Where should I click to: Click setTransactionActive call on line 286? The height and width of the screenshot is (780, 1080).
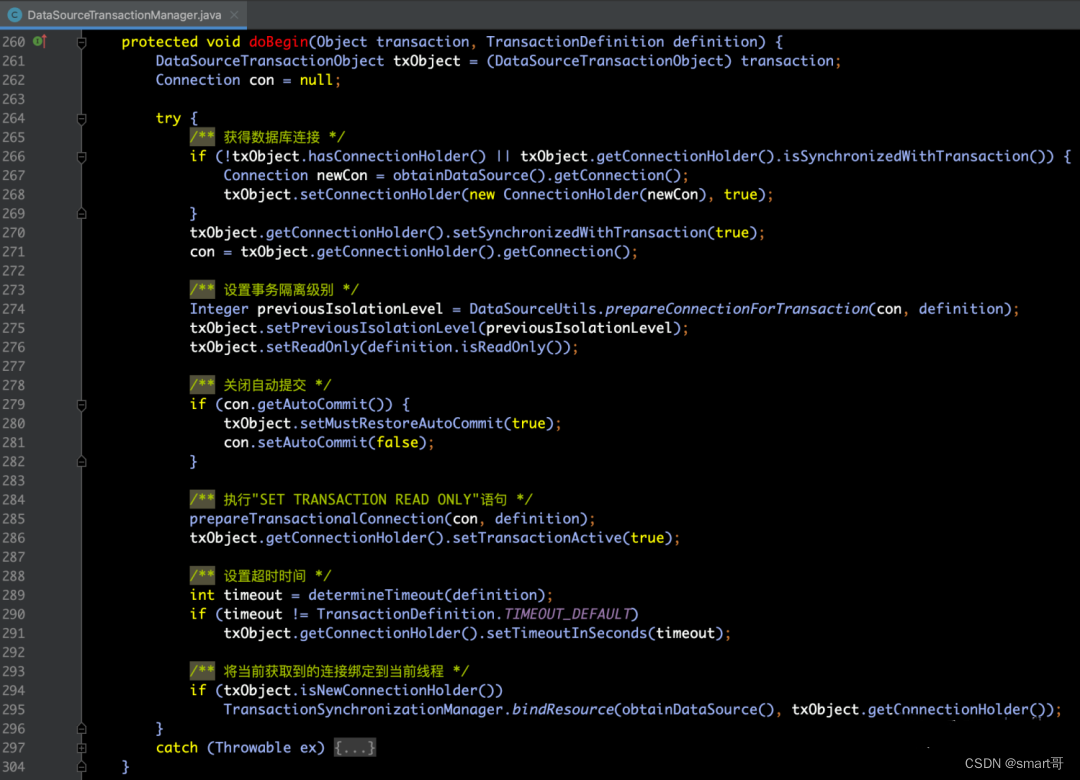(537, 537)
